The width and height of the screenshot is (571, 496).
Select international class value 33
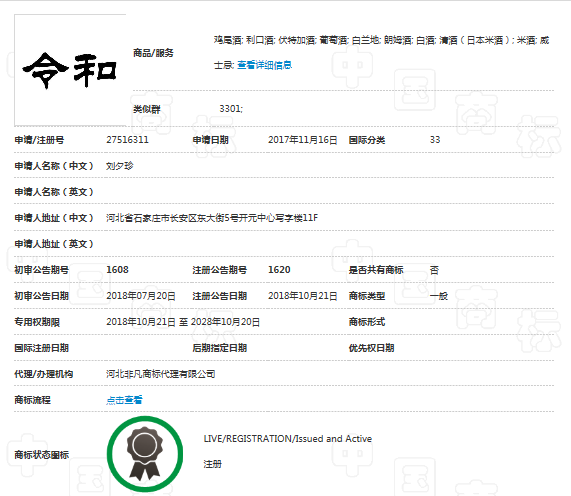435,140
